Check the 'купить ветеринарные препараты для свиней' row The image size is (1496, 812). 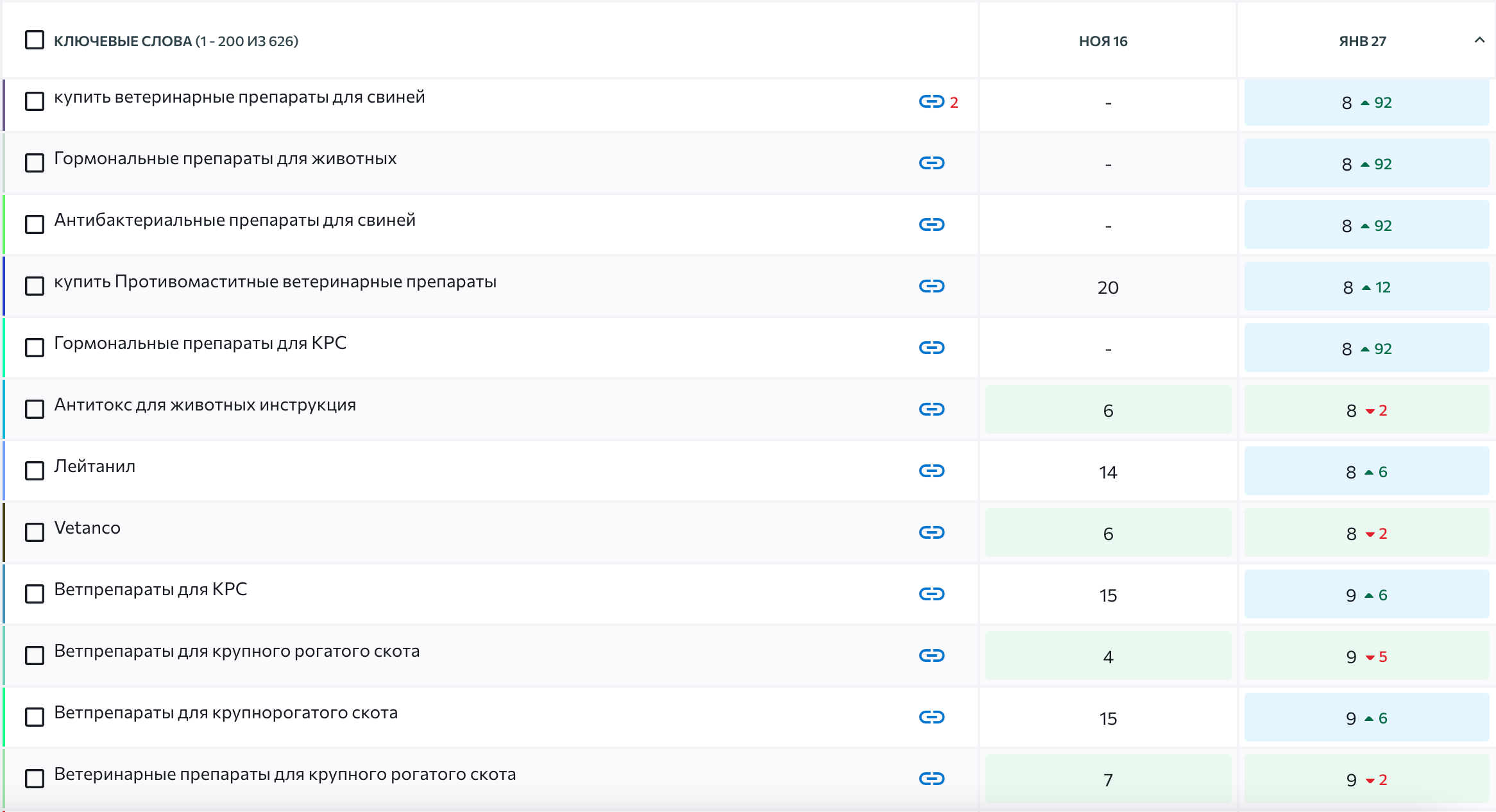(35, 101)
